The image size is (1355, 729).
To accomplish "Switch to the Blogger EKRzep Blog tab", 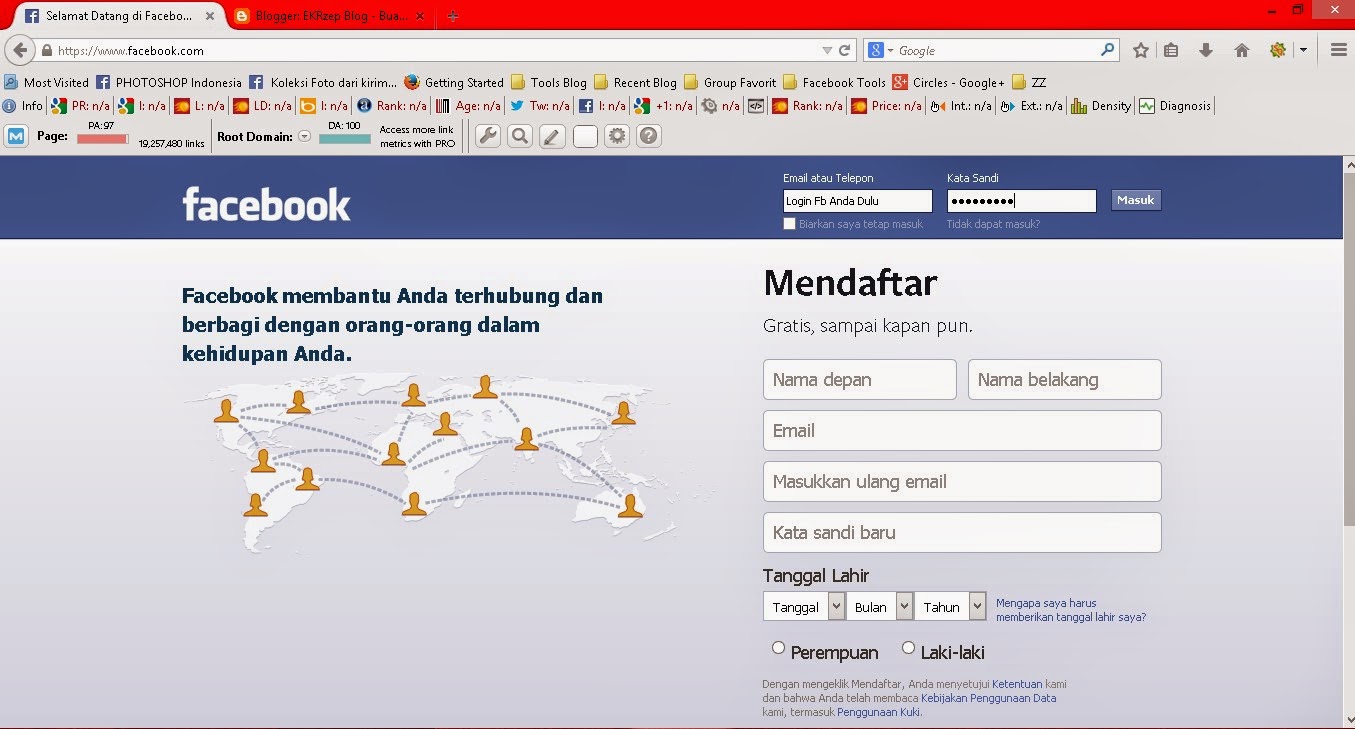I will click(330, 16).
